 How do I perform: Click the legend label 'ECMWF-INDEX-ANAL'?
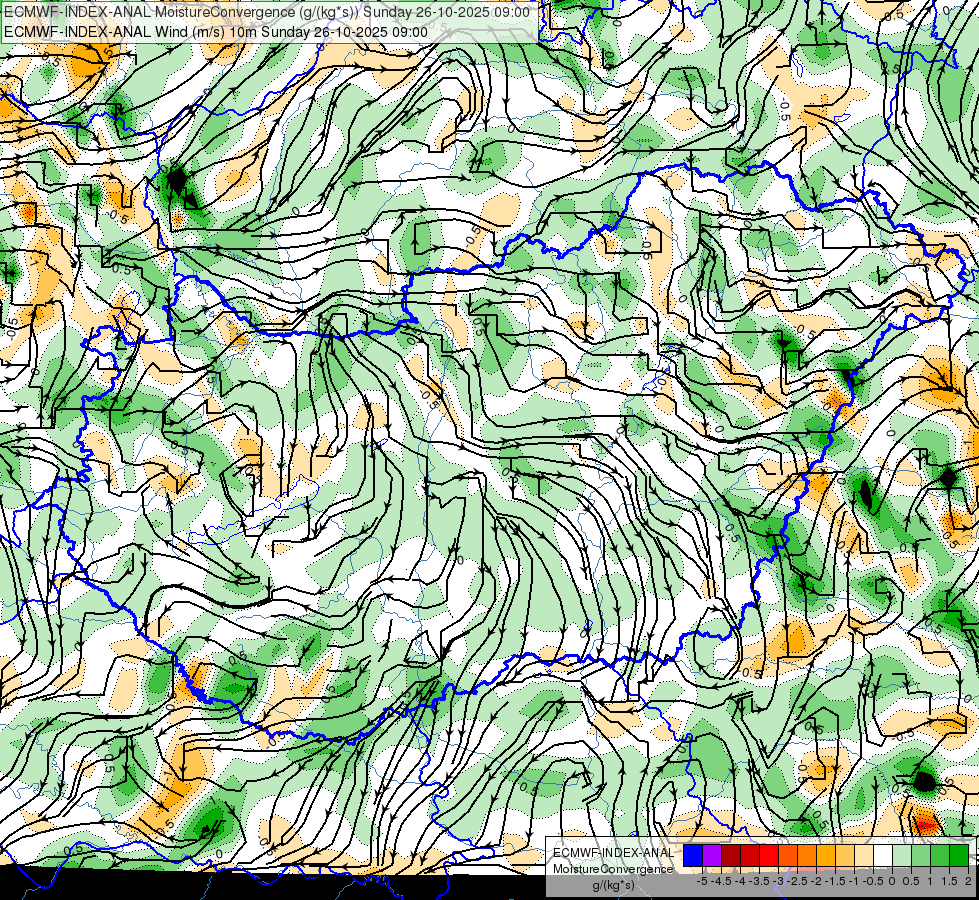[x=613, y=853]
